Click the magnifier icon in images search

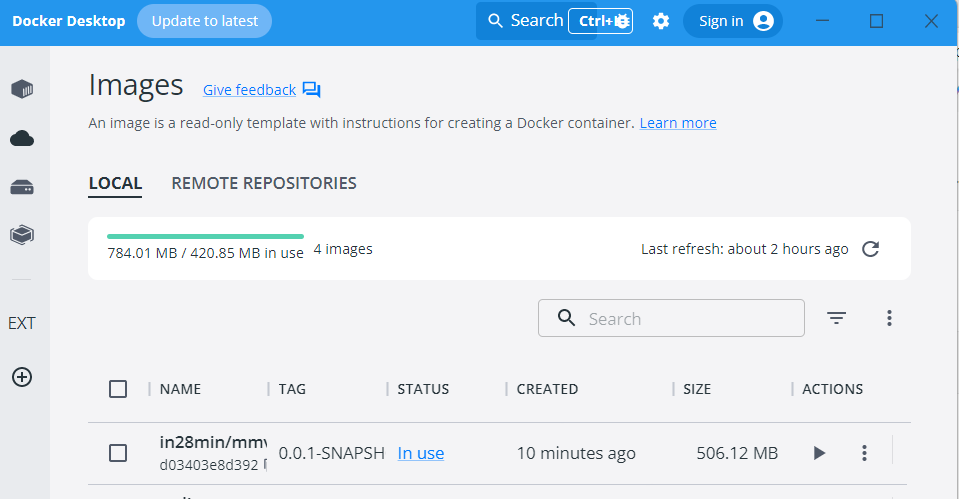(566, 318)
